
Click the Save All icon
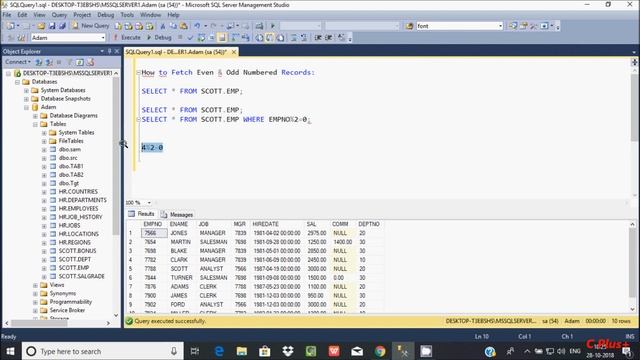[x=62, y=26]
